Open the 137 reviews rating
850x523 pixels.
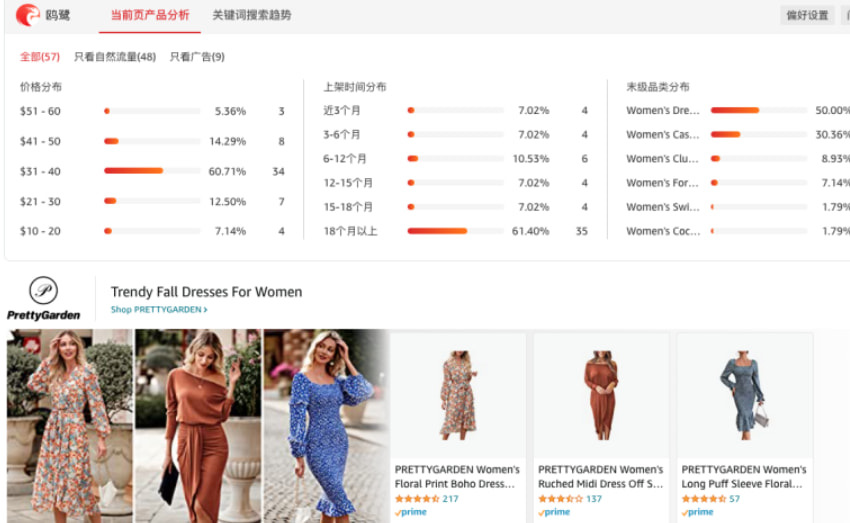(x=570, y=499)
